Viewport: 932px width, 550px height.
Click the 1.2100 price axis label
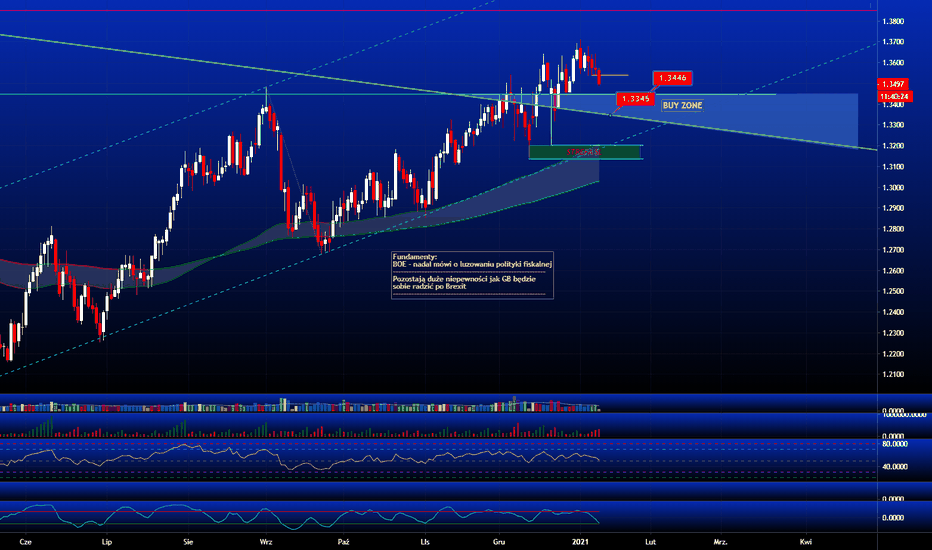[x=893, y=375]
